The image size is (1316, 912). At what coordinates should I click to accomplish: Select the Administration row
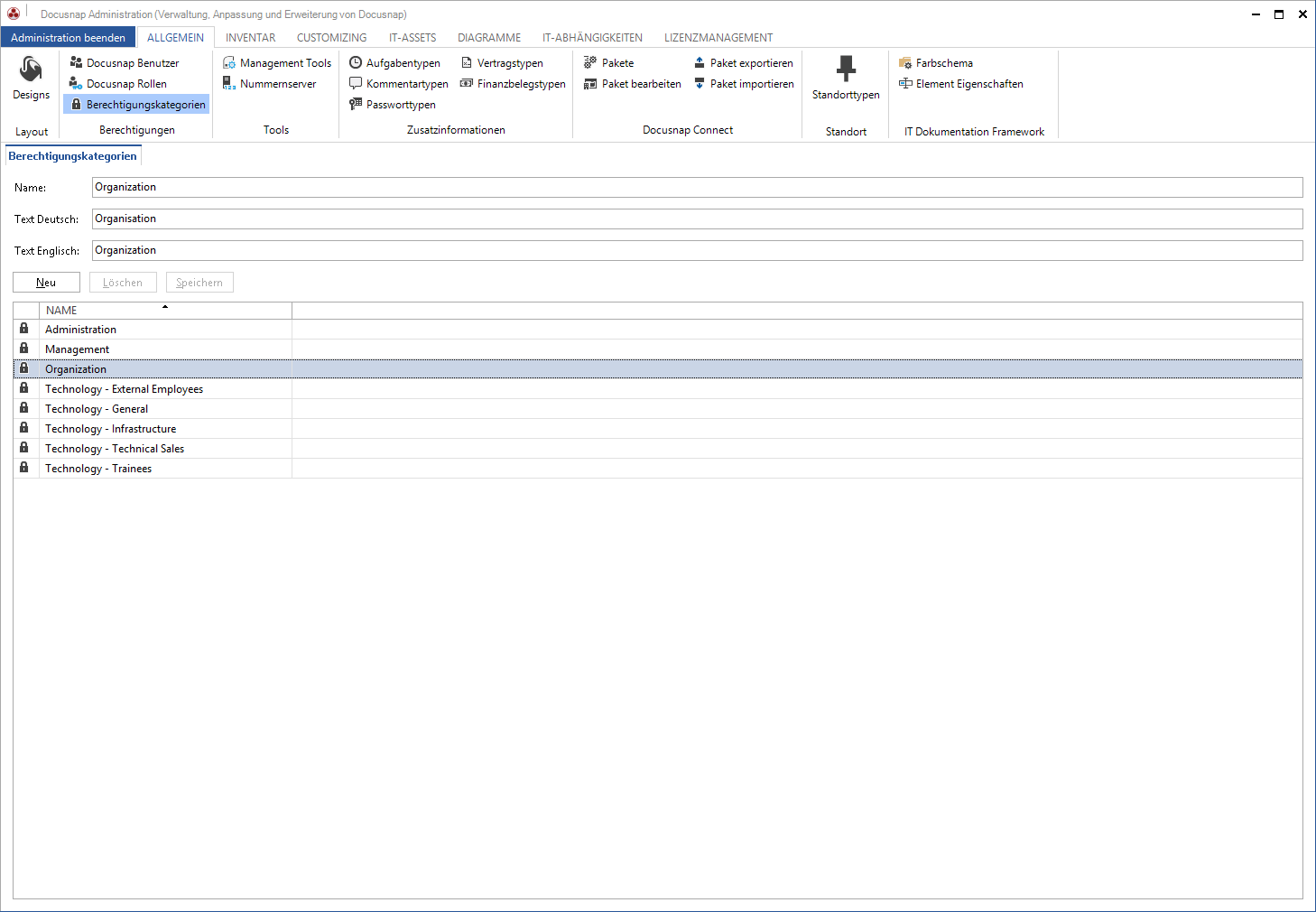pos(658,330)
